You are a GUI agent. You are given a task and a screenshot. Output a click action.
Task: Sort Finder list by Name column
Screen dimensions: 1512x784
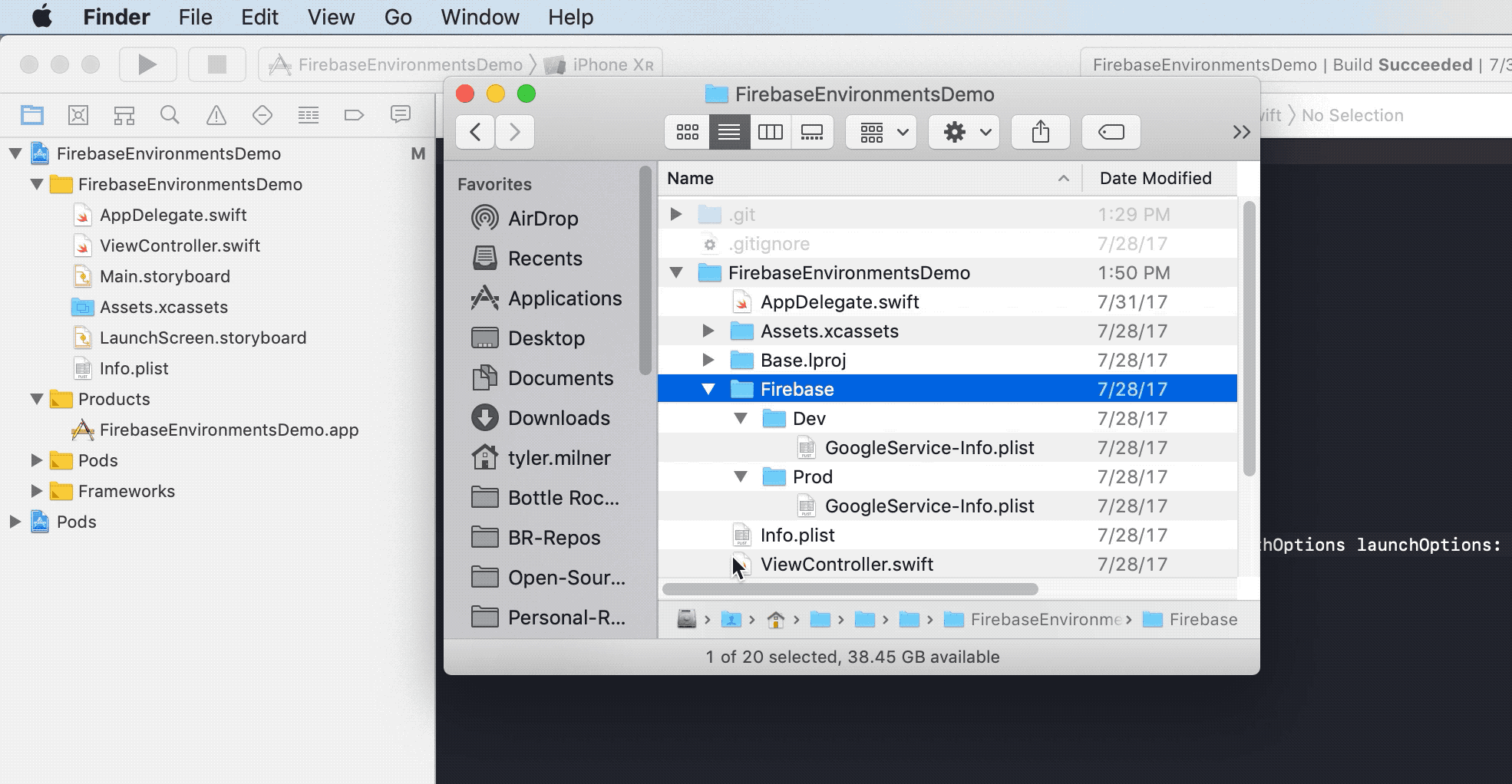870,178
